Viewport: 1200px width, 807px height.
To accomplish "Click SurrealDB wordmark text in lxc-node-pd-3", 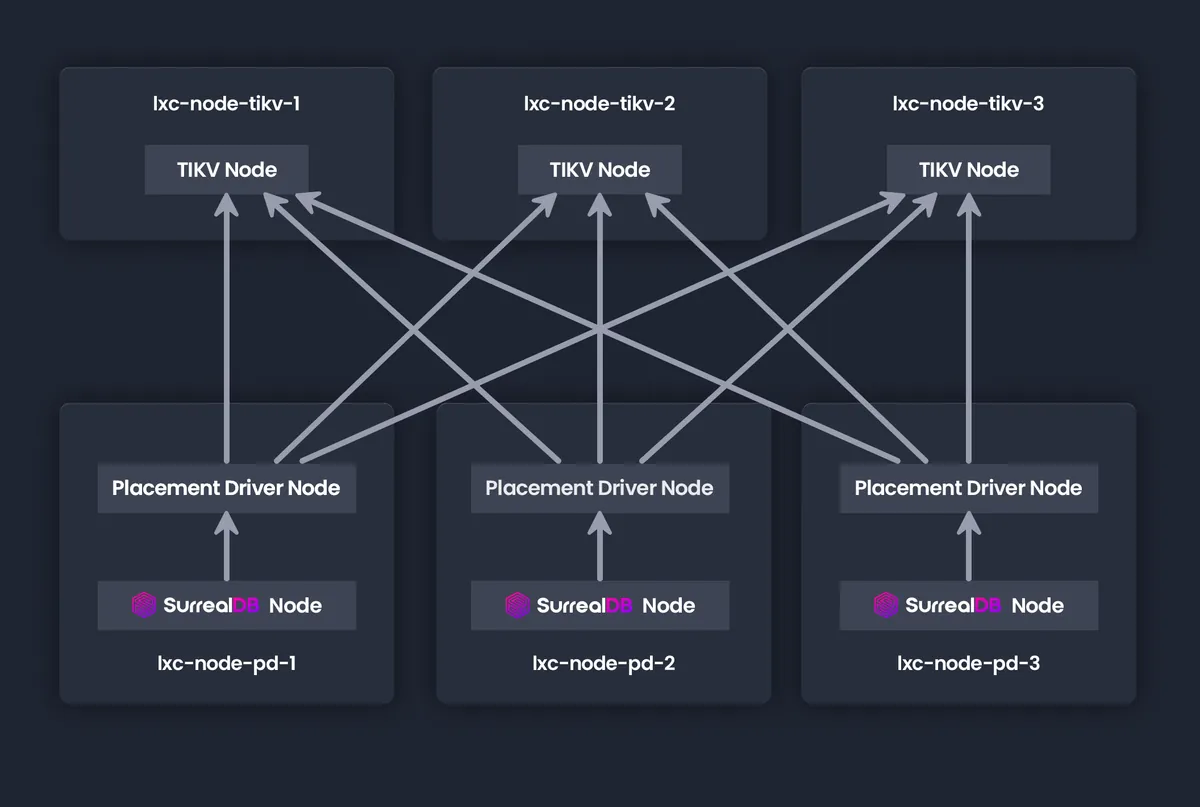I will coord(953,605).
